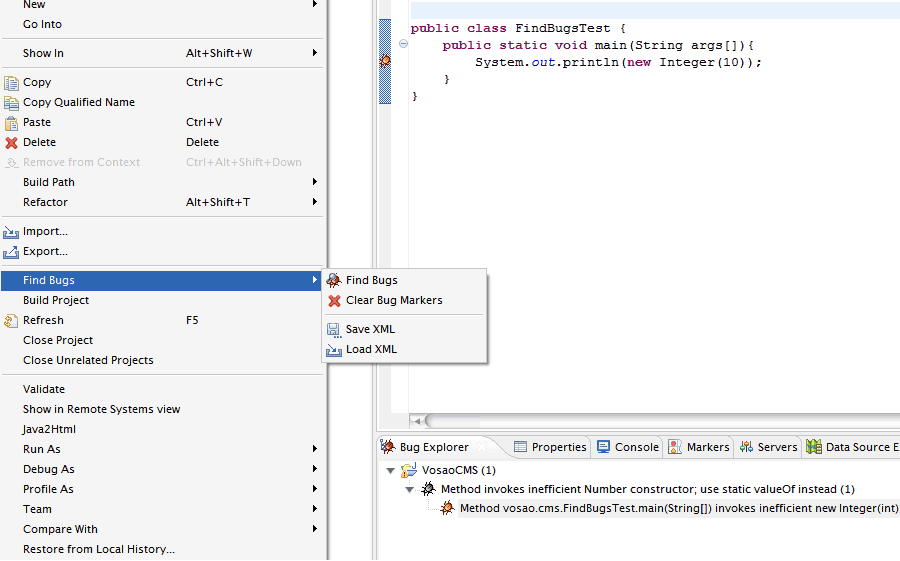Collapse the VosaoCMS tree node
Screen dimensions: 900x561
(390, 470)
